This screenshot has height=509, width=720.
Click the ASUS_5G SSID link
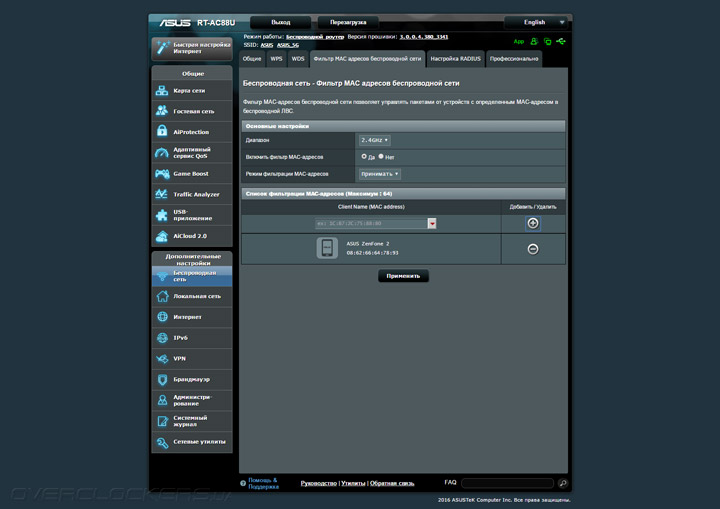[x=288, y=45]
